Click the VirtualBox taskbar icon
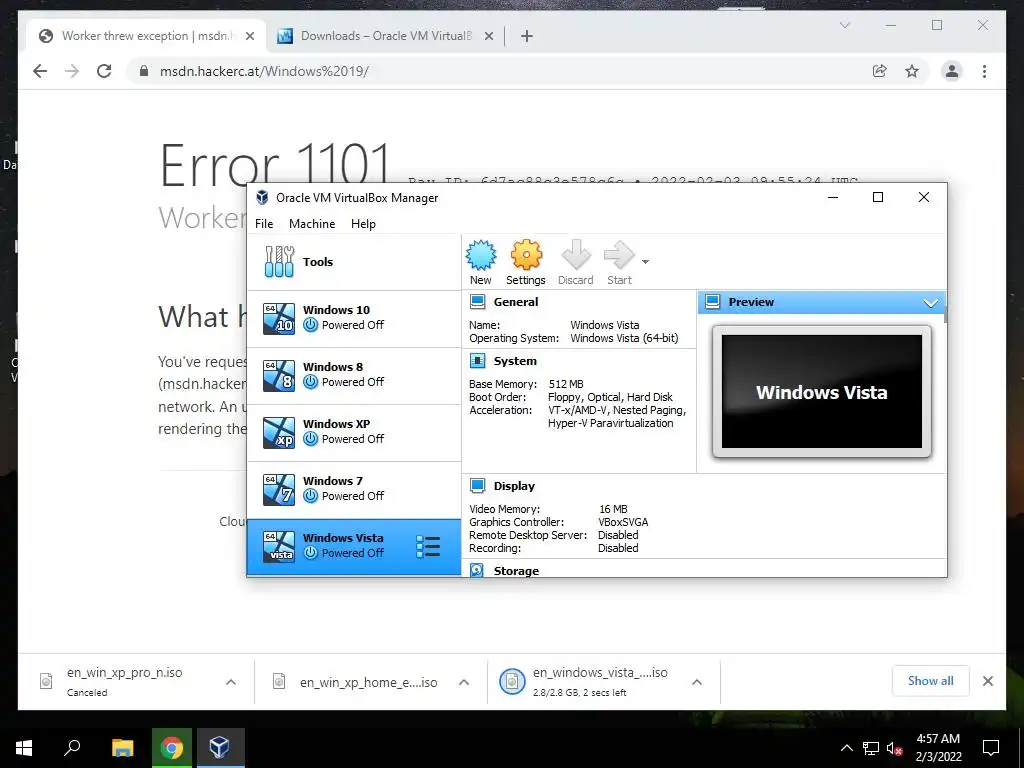 click(219, 748)
